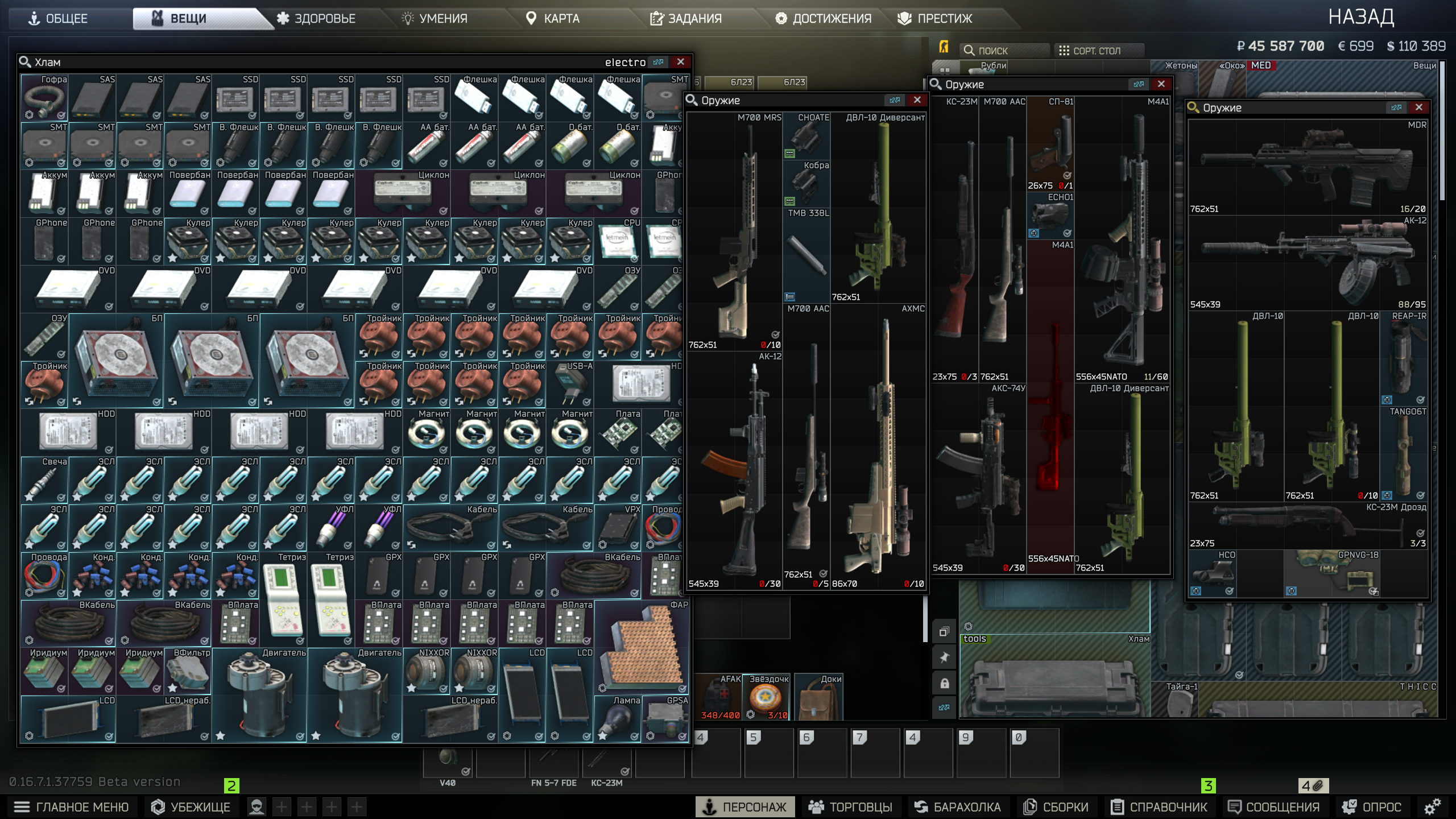
Task: Click the blue double-arrow icon below the padlock
Action: point(944,708)
